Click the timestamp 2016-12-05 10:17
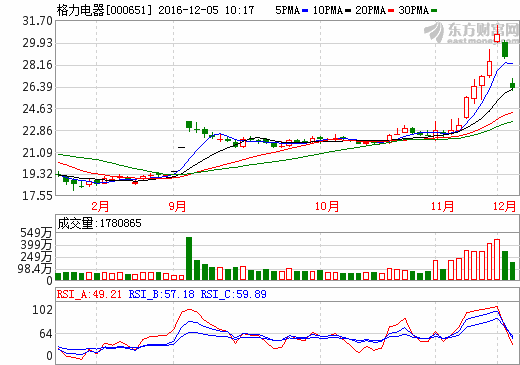520x365 pixels. (206, 10)
